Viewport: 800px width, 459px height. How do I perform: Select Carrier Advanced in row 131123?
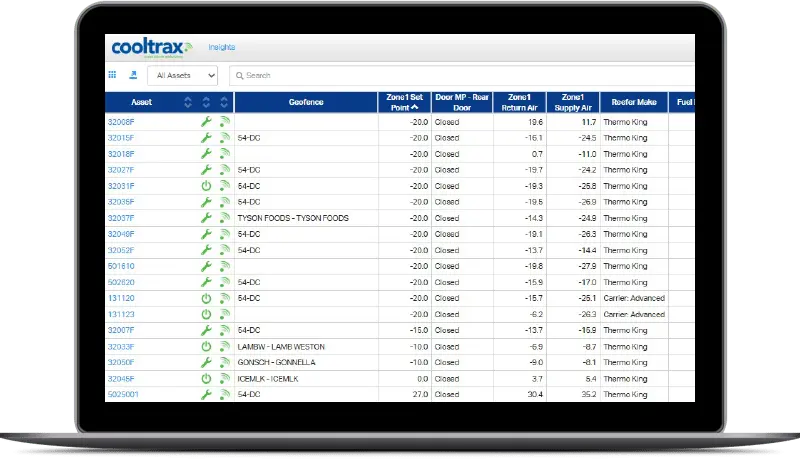[x=634, y=314]
